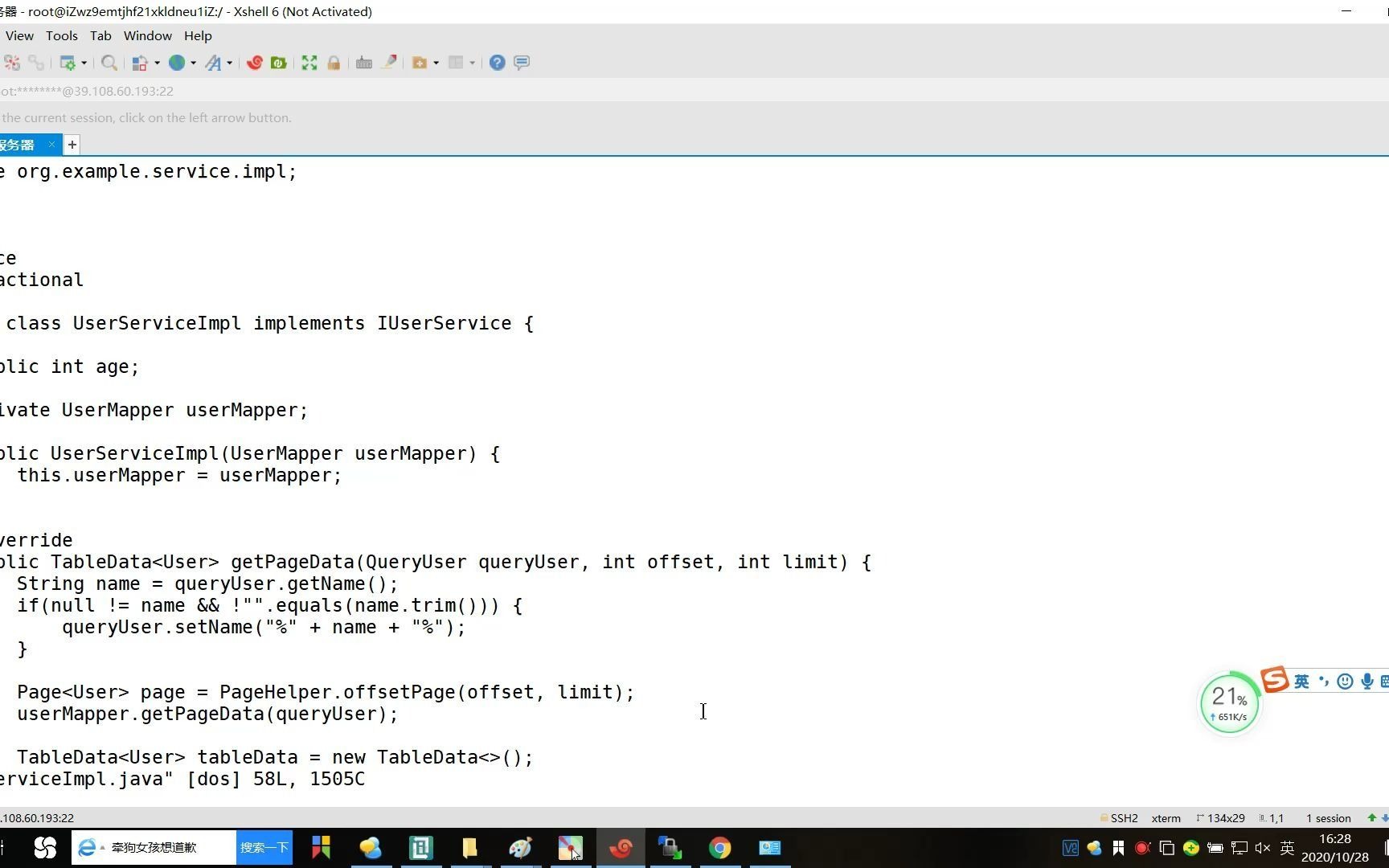Switch to Xshell red swirl taskbar icon

pos(621,848)
